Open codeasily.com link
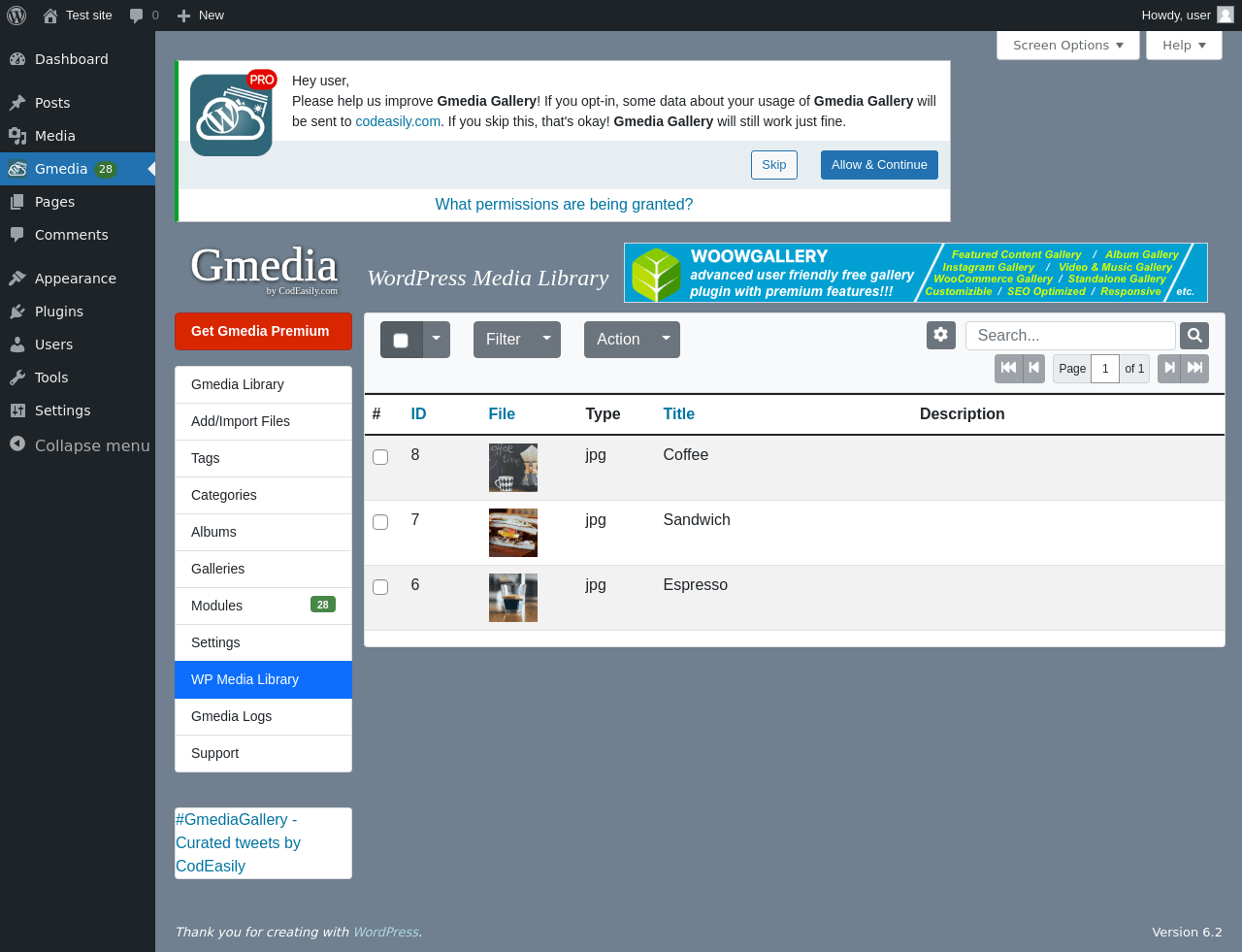 pyautogui.click(x=398, y=121)
